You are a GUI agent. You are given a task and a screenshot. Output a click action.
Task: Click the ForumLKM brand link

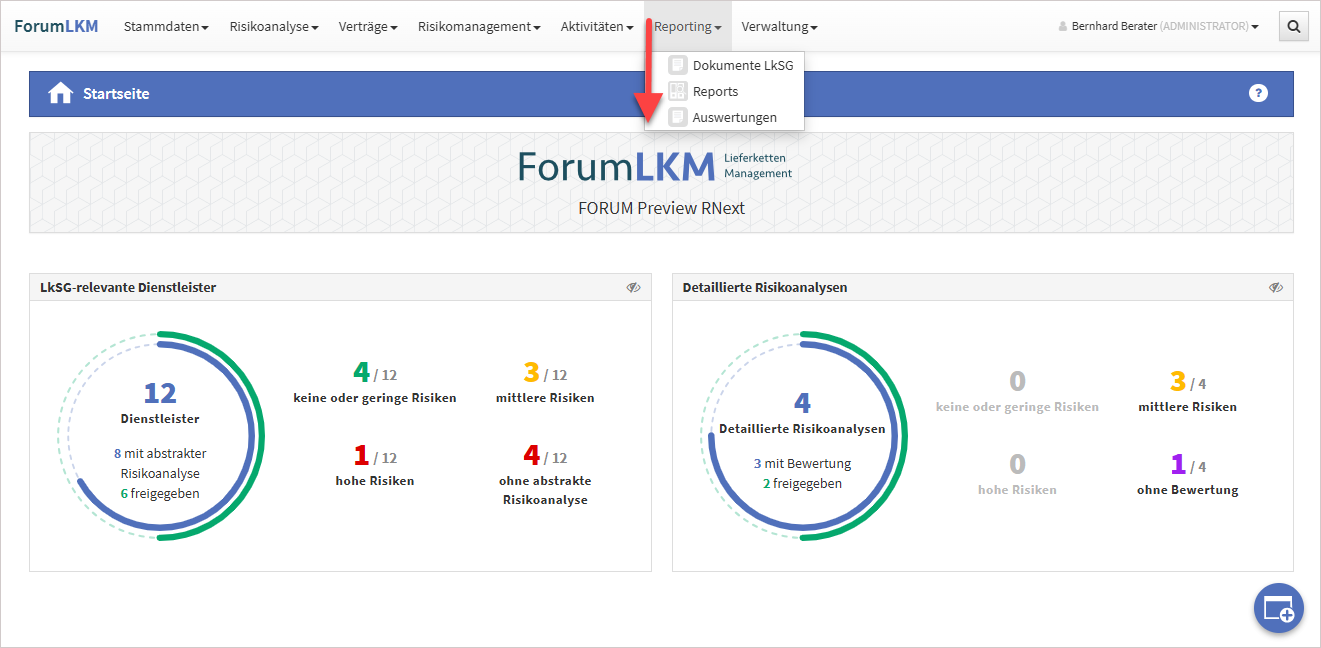[56, 26]
